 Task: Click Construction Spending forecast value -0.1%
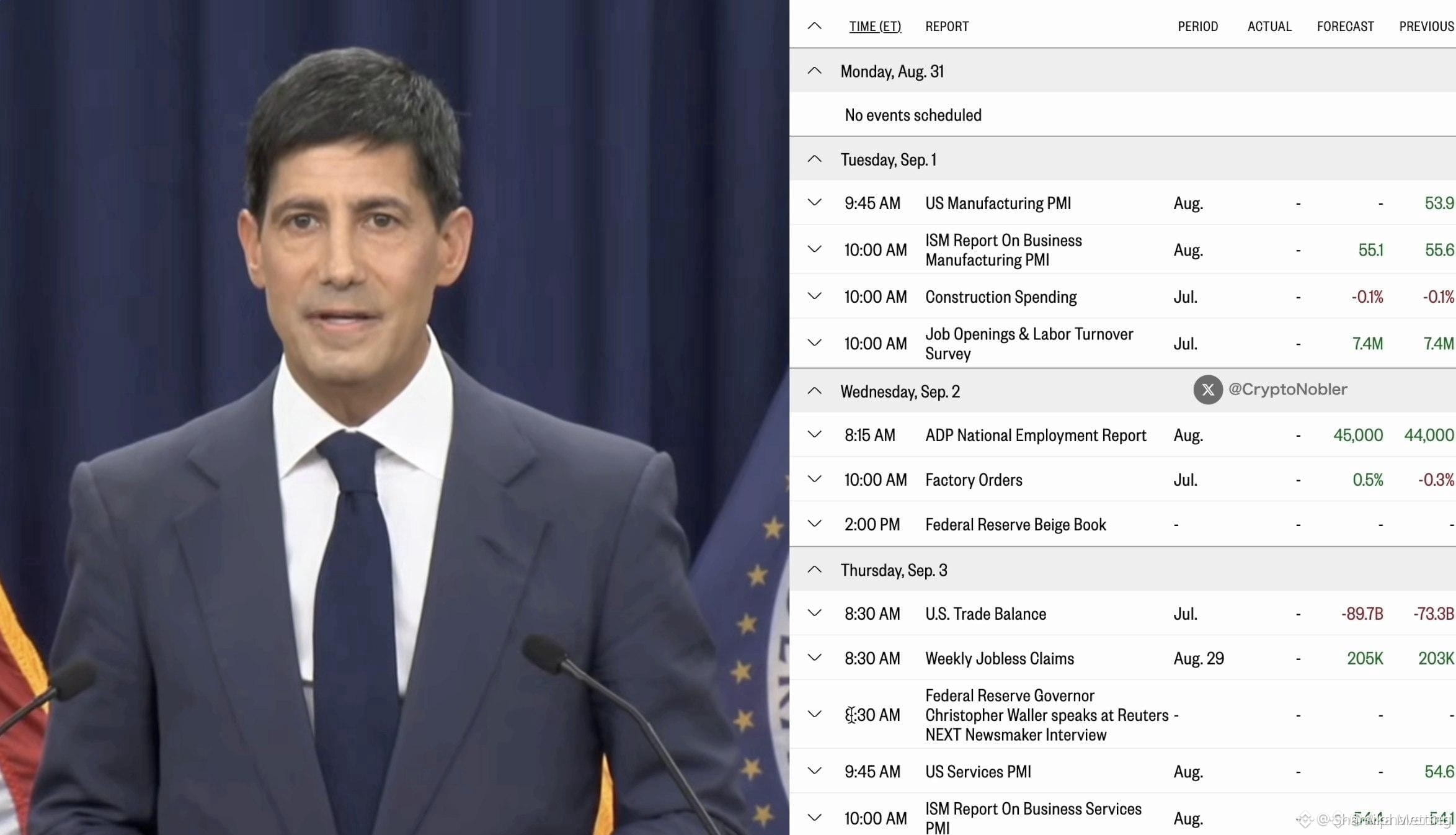(x=1367, y=297)
